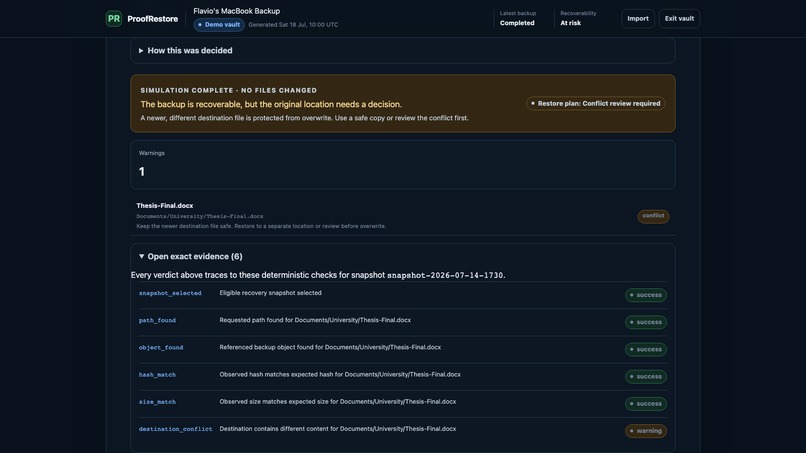The image size is (806, 453).
Task: Click snapshot-2026-07-14-1730 identifier text
Action: 445,276
